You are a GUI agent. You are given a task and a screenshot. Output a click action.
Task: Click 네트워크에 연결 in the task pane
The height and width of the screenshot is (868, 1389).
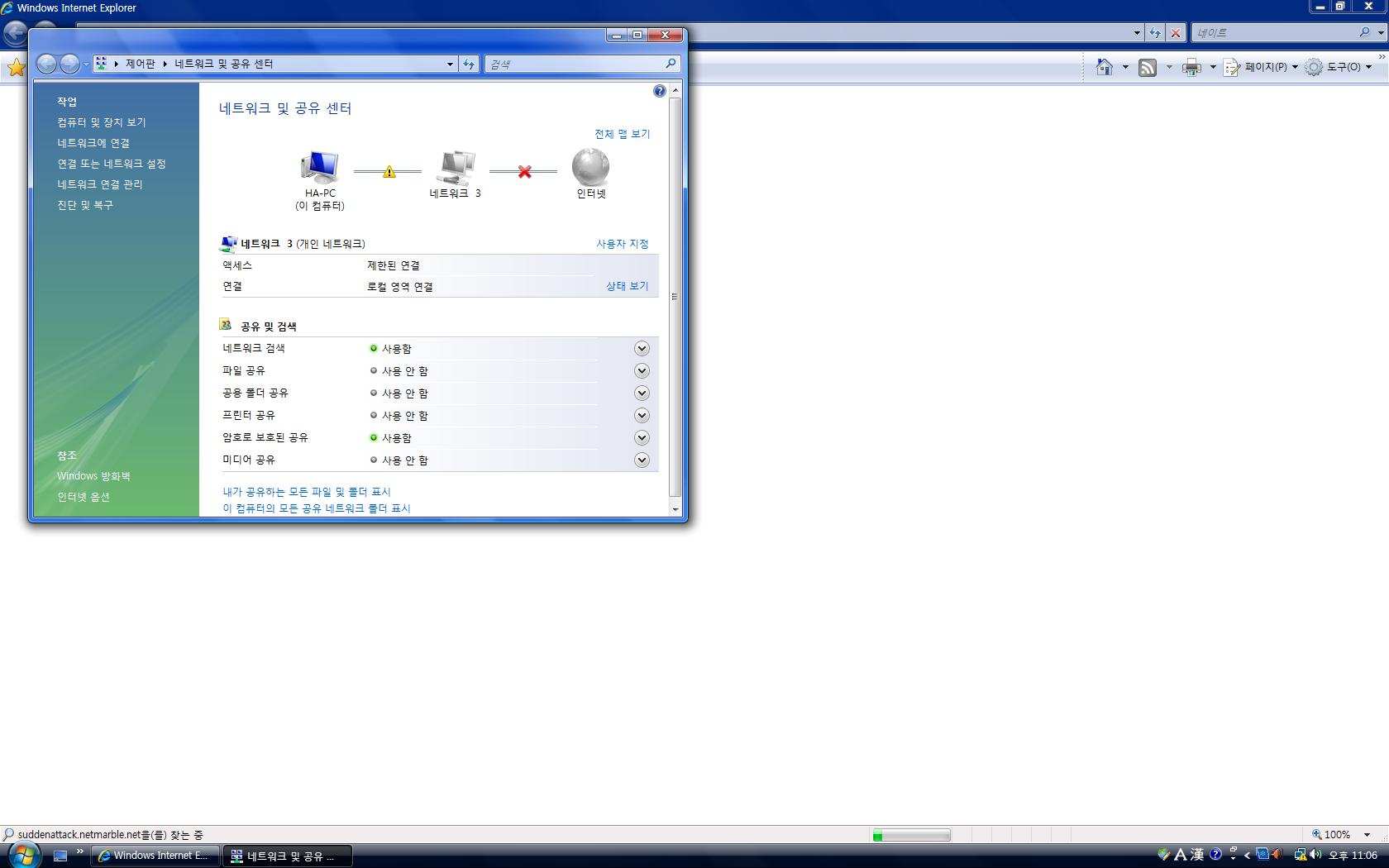(x=93, y=143)
